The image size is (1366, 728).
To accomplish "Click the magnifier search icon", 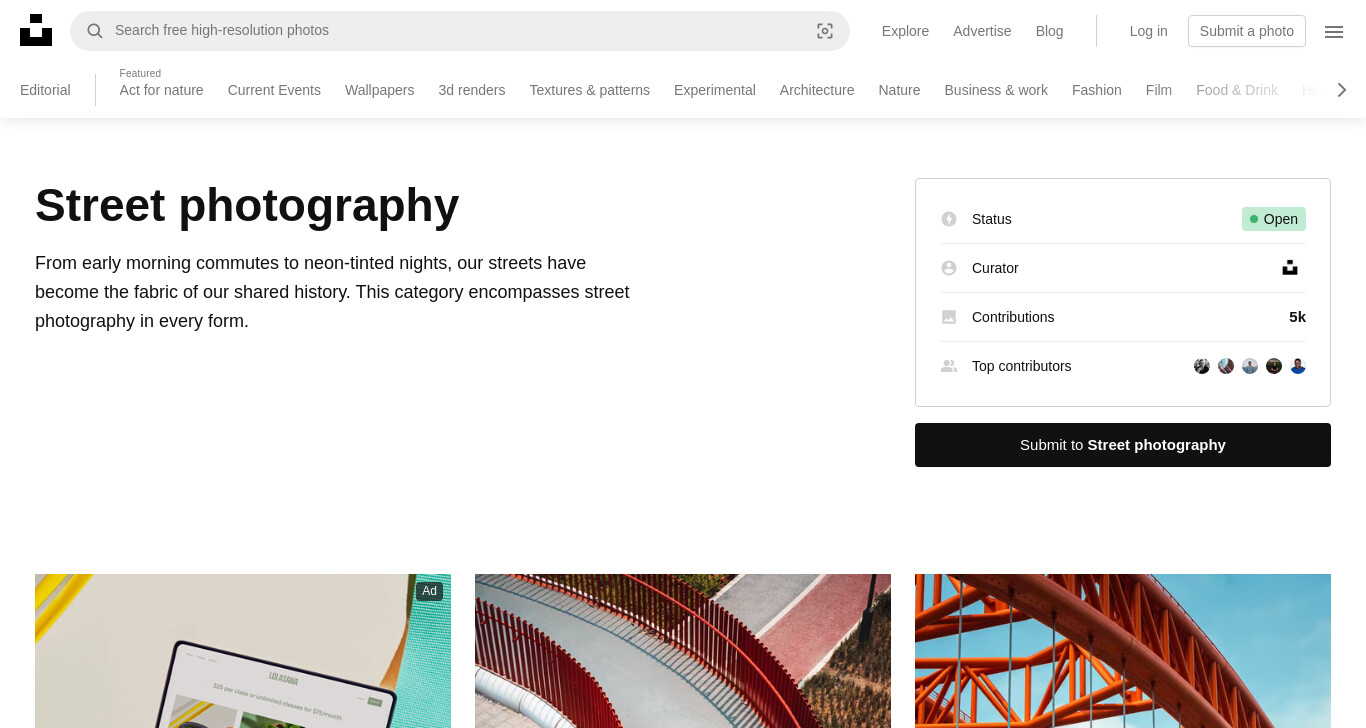I will 95,31.
